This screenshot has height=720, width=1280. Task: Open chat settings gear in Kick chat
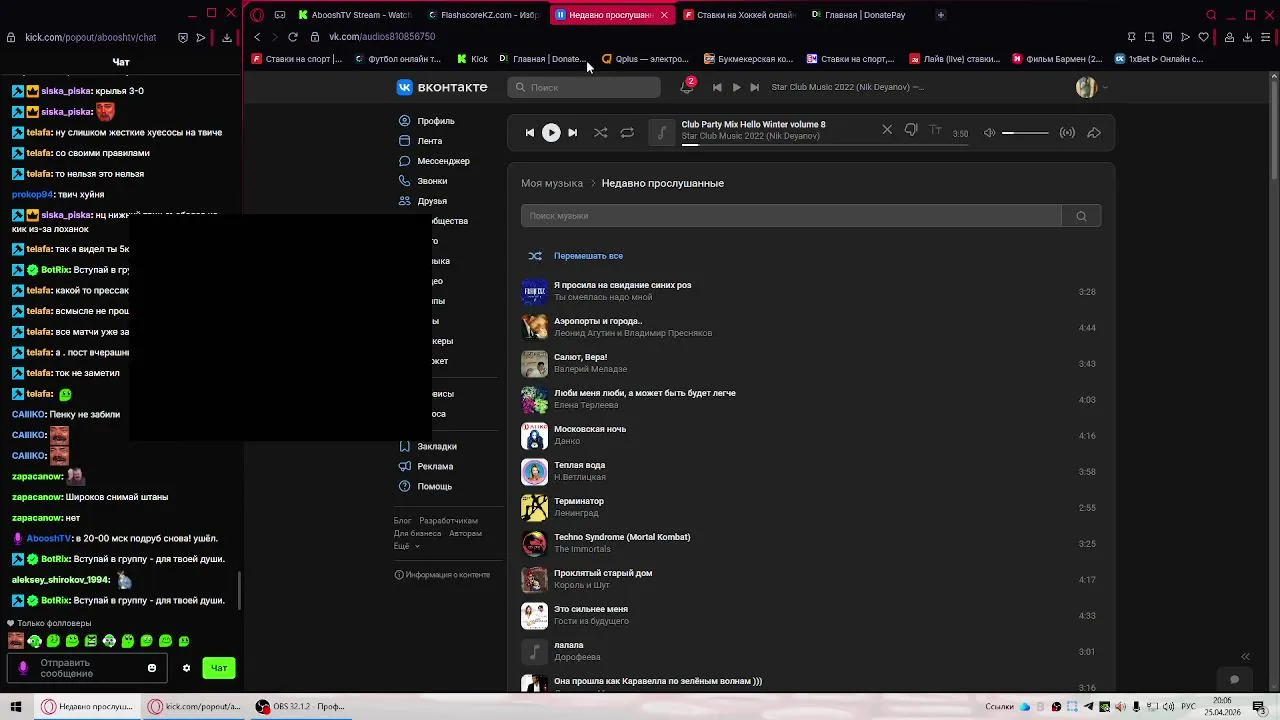coord(186,668)
